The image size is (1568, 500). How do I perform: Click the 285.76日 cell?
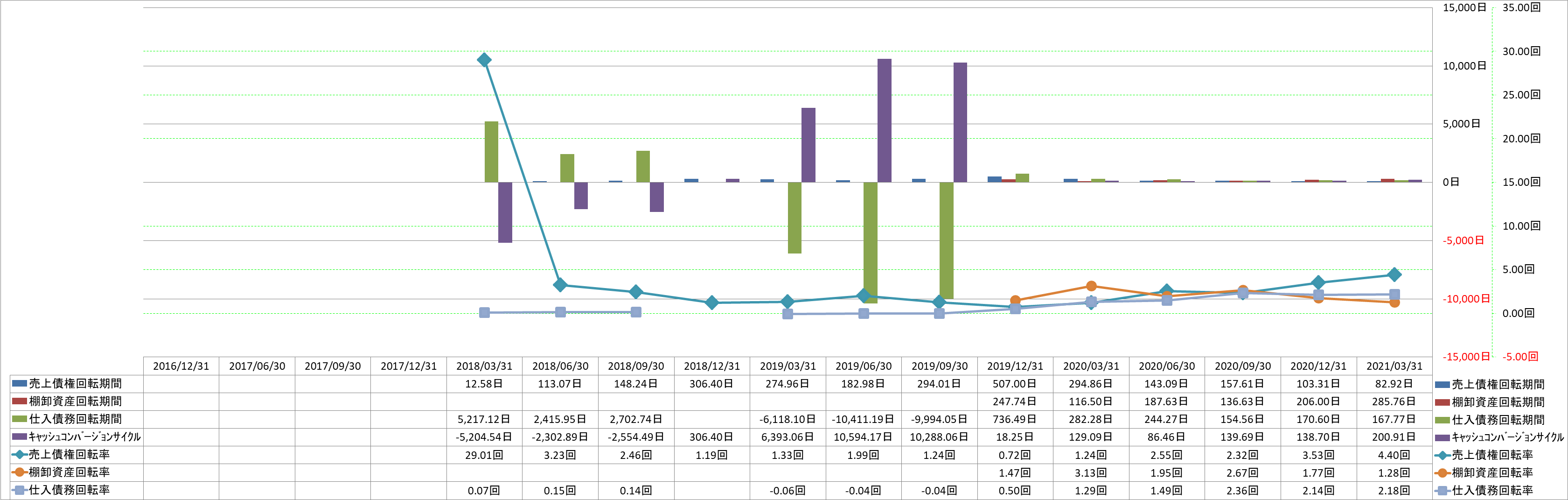point(1394,401)
